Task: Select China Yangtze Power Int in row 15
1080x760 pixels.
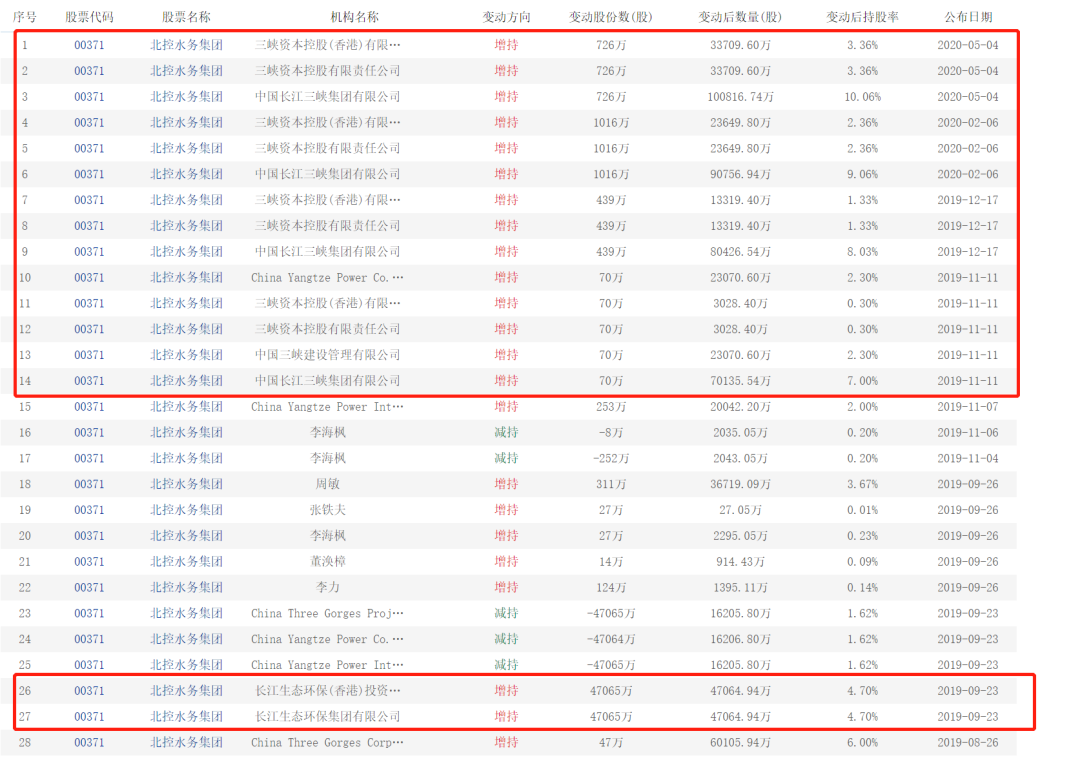Action: (328, 407)
